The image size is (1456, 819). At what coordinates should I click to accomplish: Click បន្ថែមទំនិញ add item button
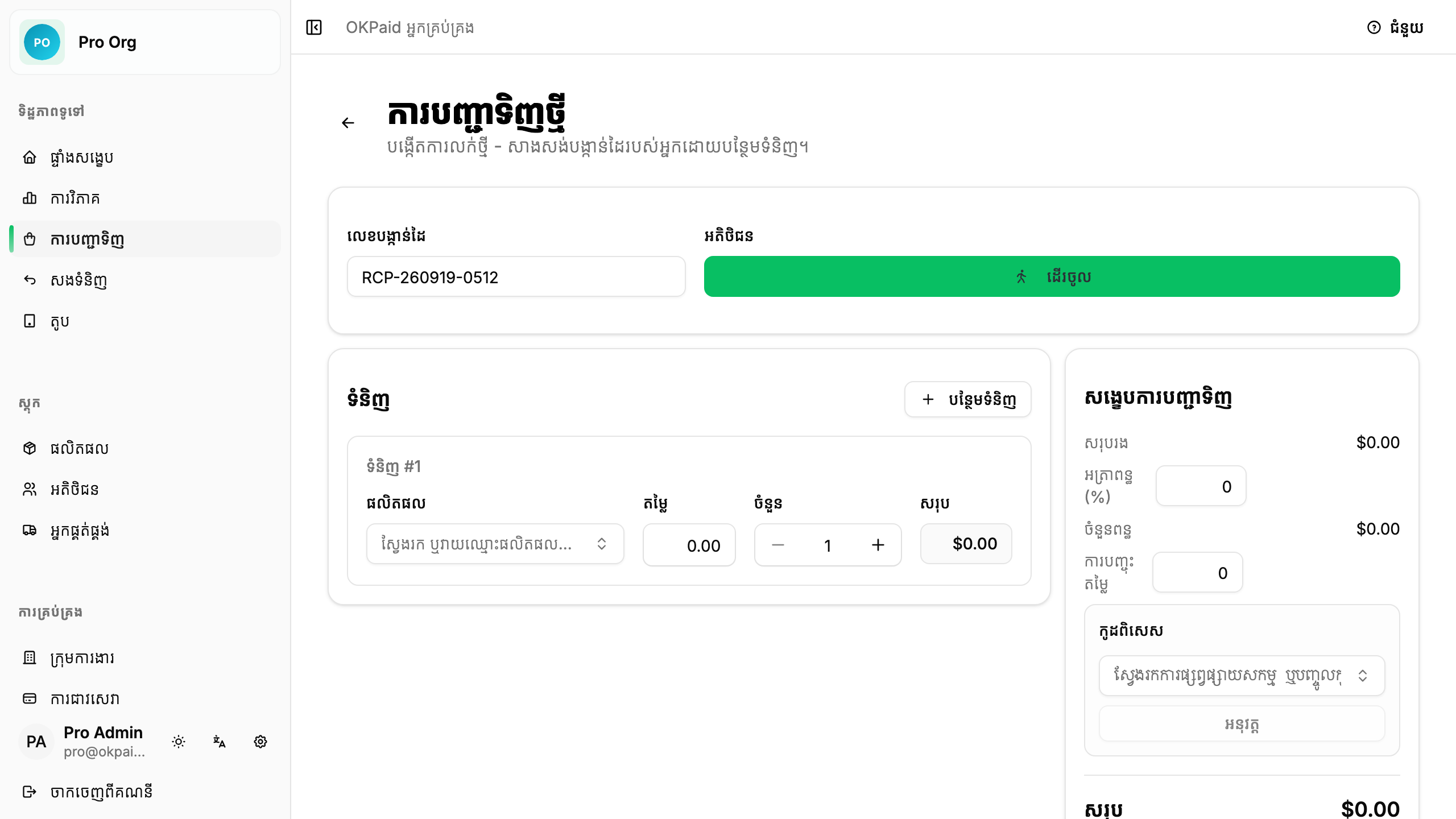click(967, 399)
